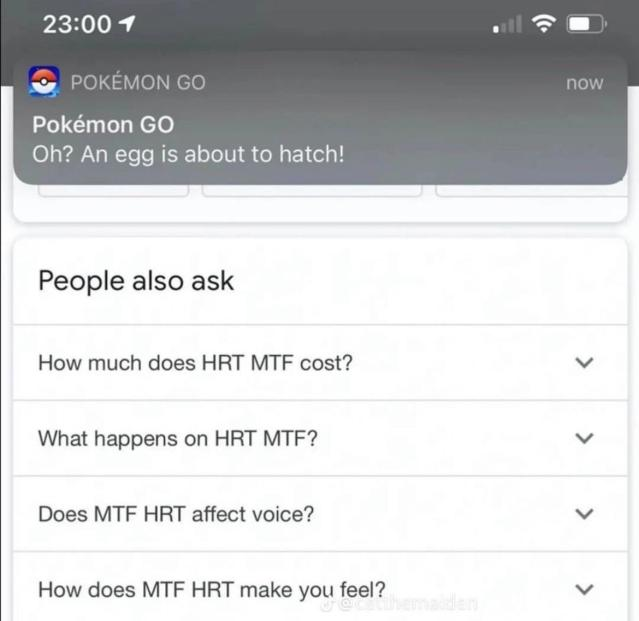Expand chevron beside 'What happens on HRT MTF?'
The width and height of the screenshot is (639, 621).
pyautogui.click(x=585, y=439)
